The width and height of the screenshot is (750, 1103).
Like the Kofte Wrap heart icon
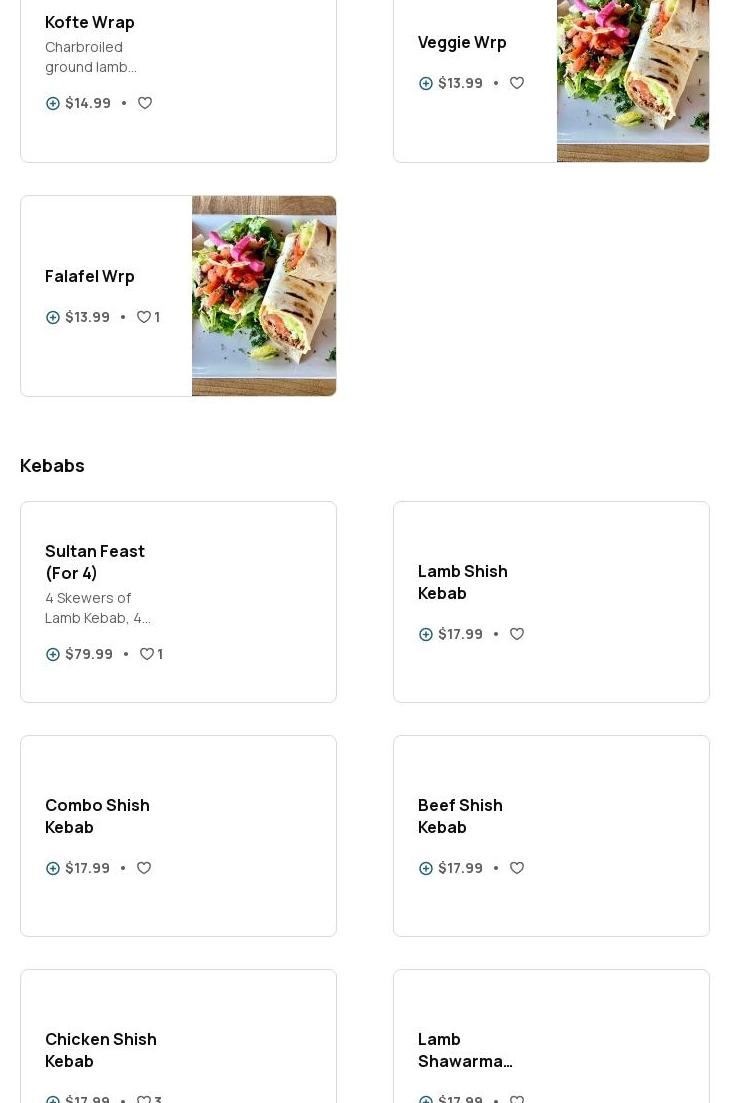[145, 103]
